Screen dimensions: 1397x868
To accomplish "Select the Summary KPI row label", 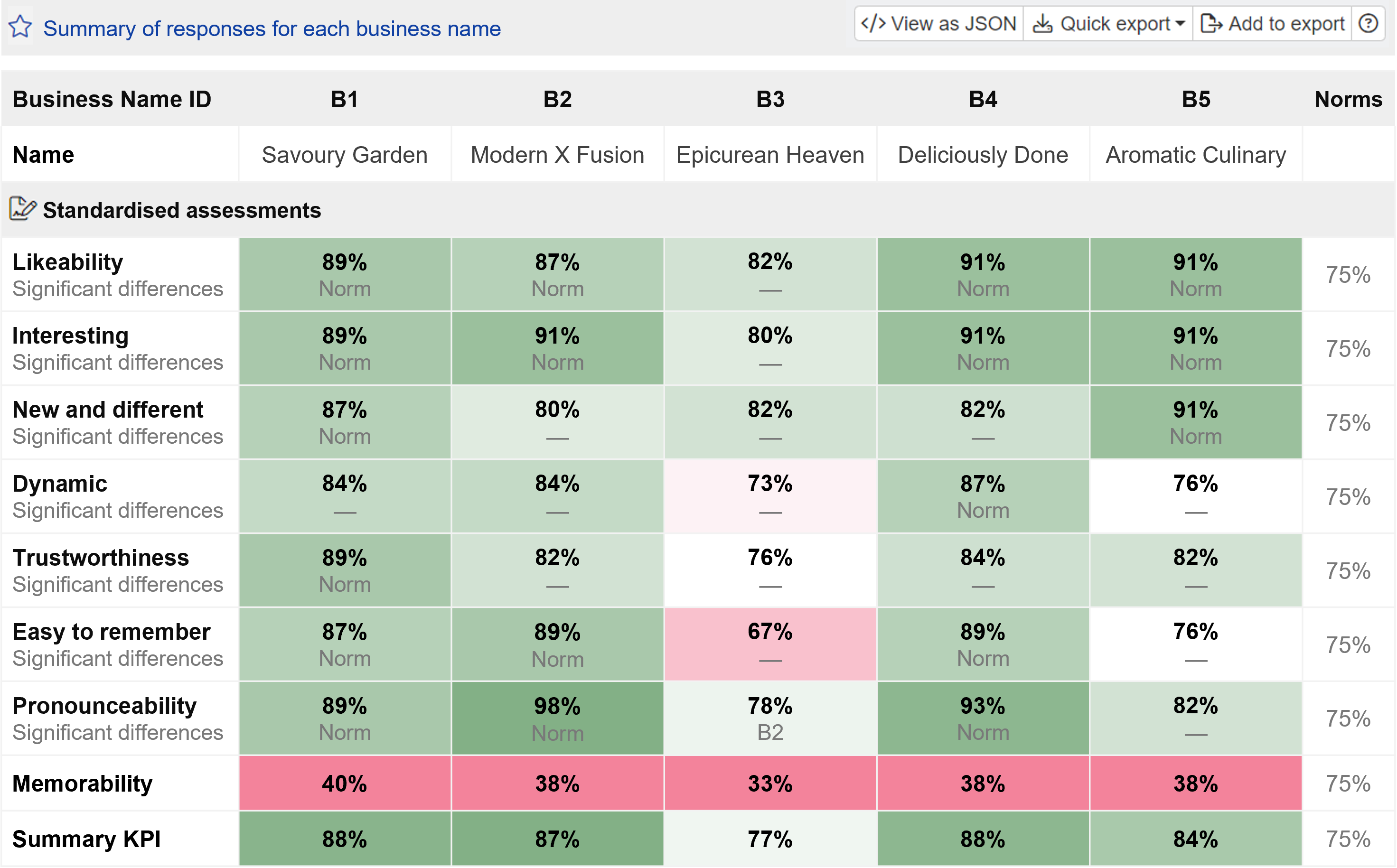I will [x=86, y=840].
